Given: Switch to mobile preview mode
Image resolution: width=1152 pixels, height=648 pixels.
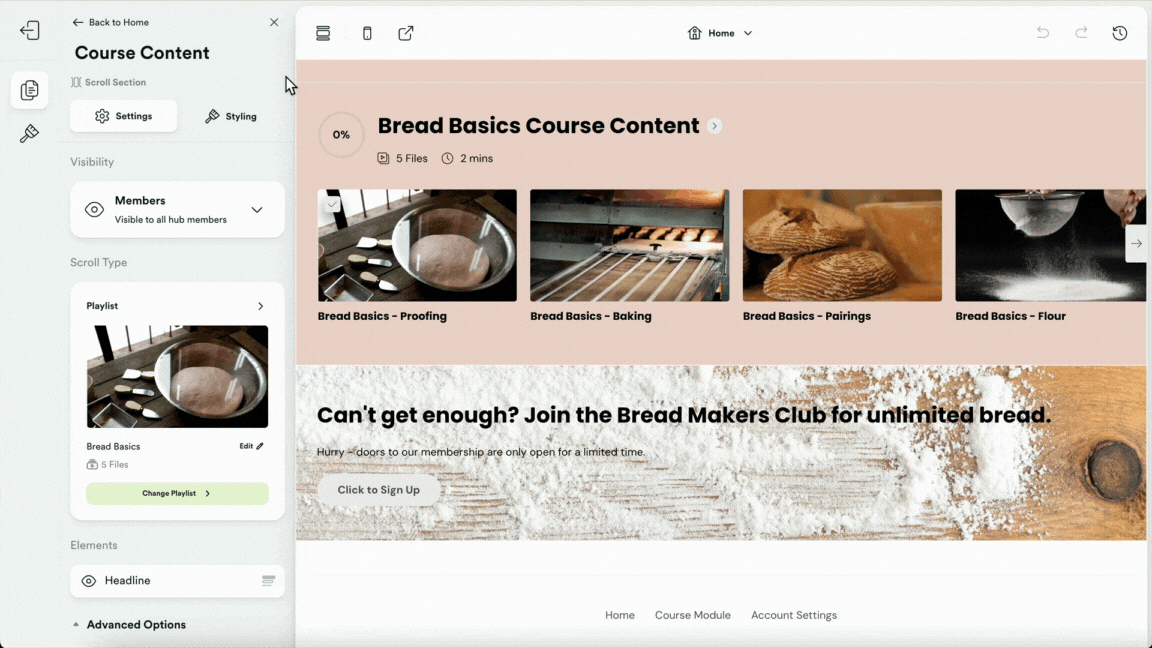Looking at the screenshot, I should [x=367, y=32].
